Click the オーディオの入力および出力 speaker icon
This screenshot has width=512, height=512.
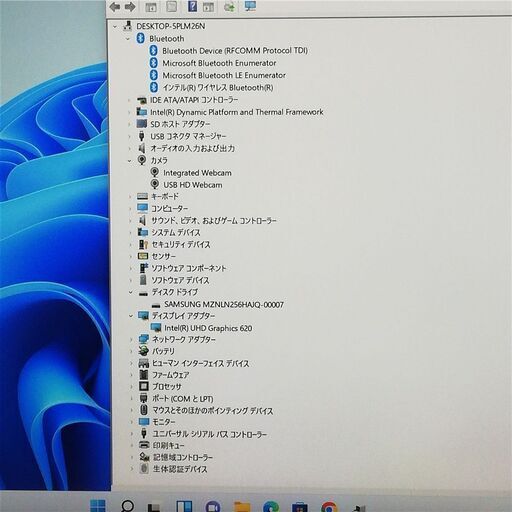coord(142,148)
